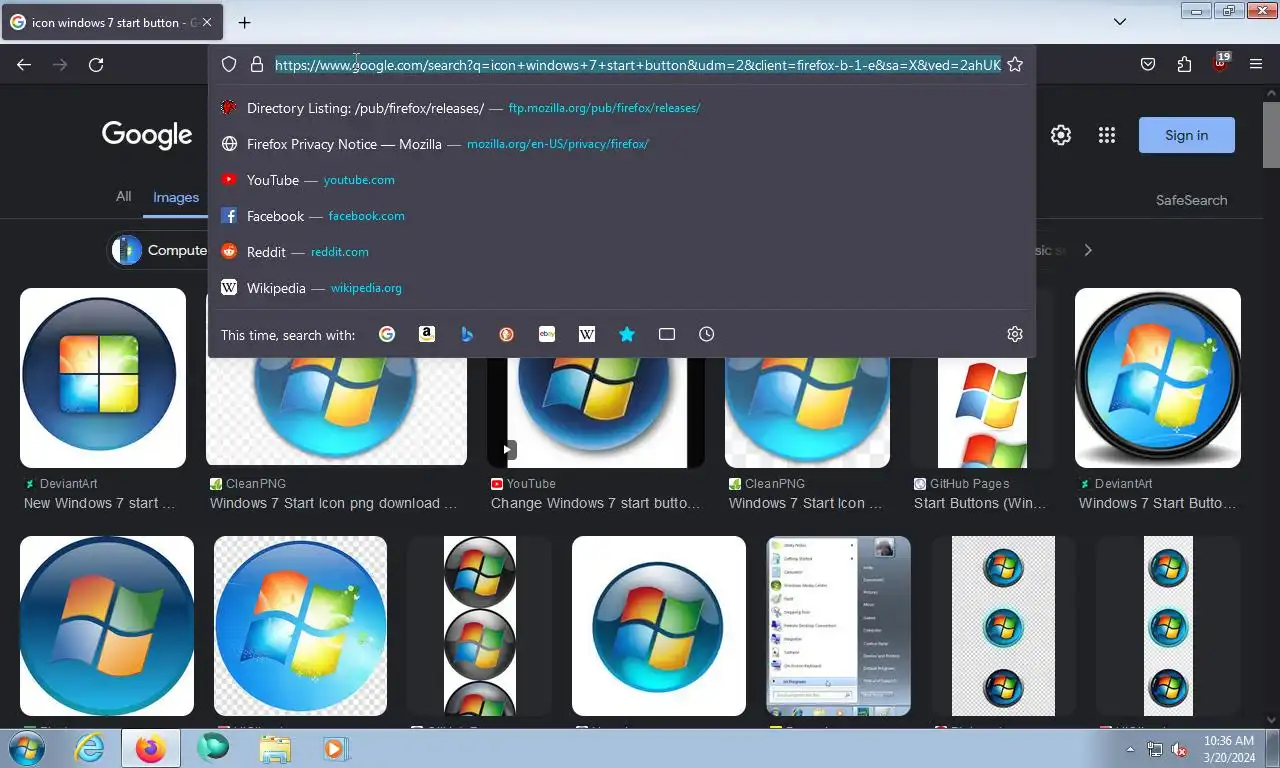Choose Directory Listing /pub/firefox/releases/ suggestion

point(621,108)
